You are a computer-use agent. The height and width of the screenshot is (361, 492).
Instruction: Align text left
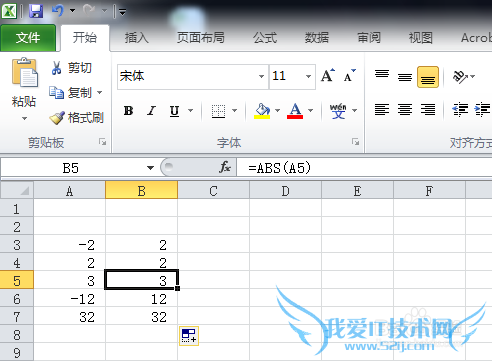click(x=382, y=110)
